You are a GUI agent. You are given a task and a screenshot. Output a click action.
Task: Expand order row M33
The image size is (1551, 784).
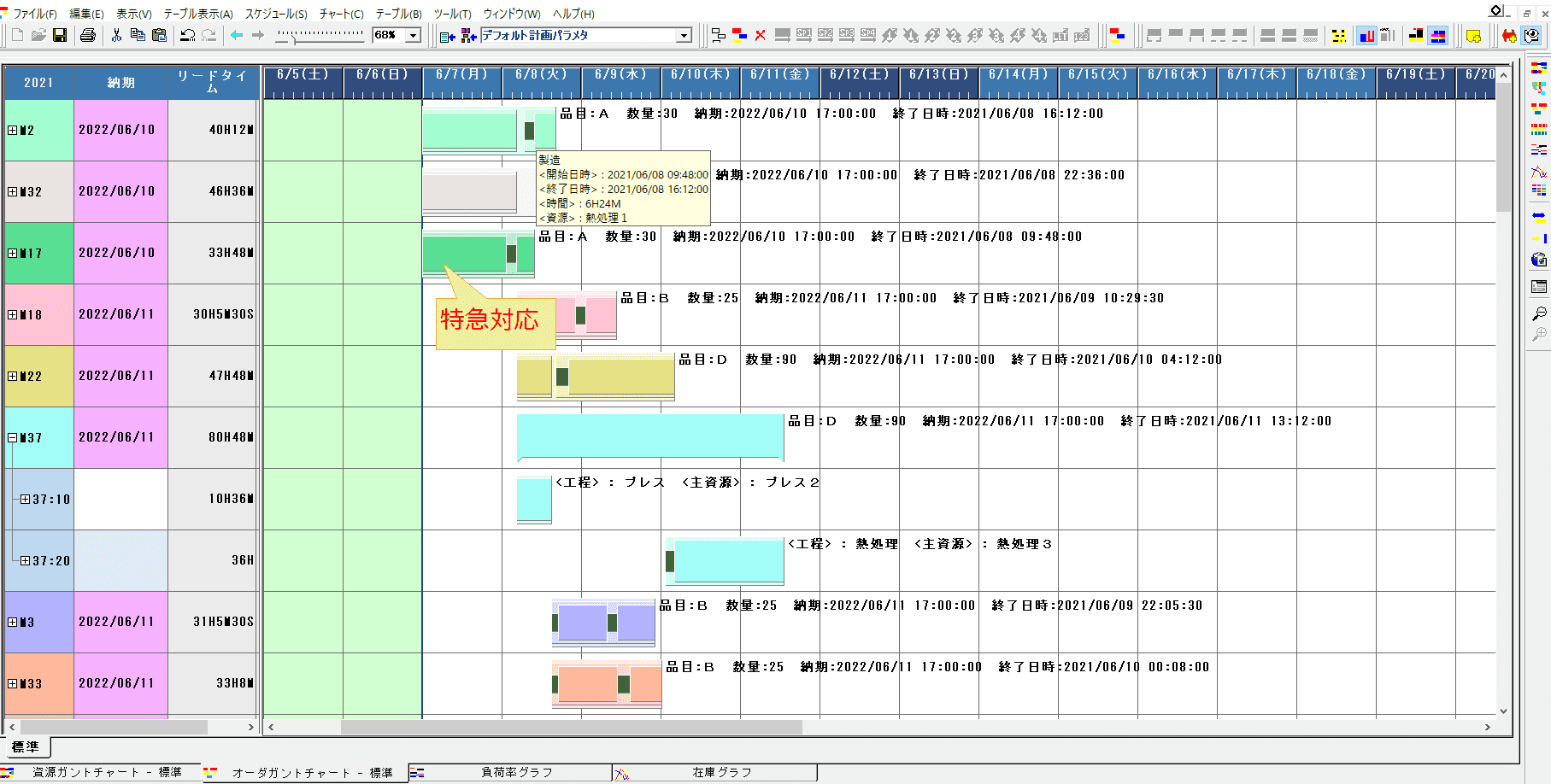(x=12, y=684)
